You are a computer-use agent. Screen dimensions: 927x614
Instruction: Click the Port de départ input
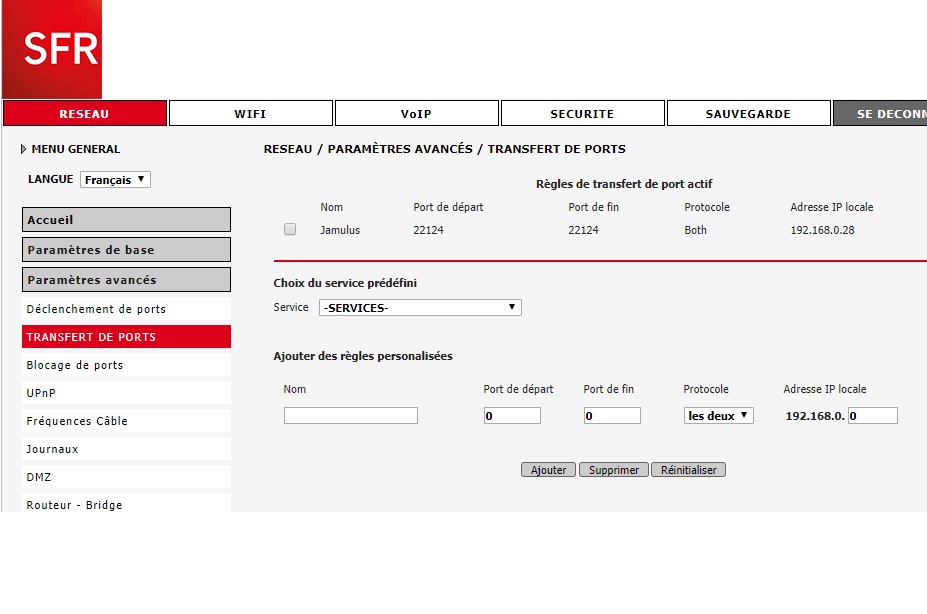[512, 416]
